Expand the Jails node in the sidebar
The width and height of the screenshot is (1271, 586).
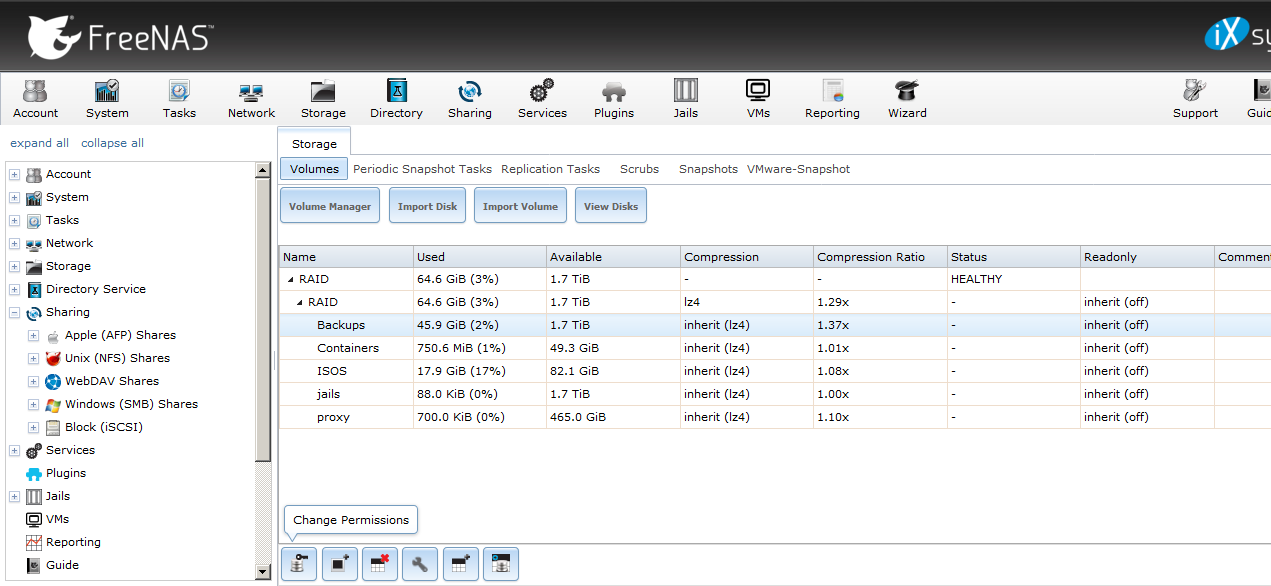point(14,497)
